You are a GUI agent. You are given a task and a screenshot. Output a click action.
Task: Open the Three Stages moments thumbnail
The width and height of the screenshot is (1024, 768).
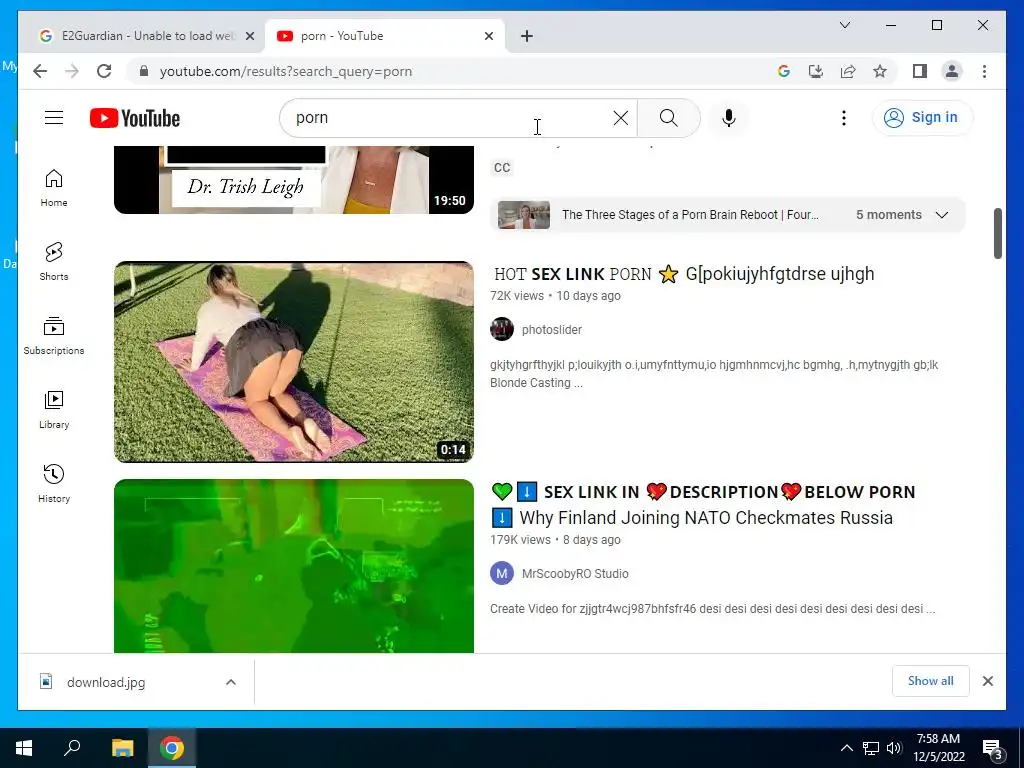[x=524, y=215]
